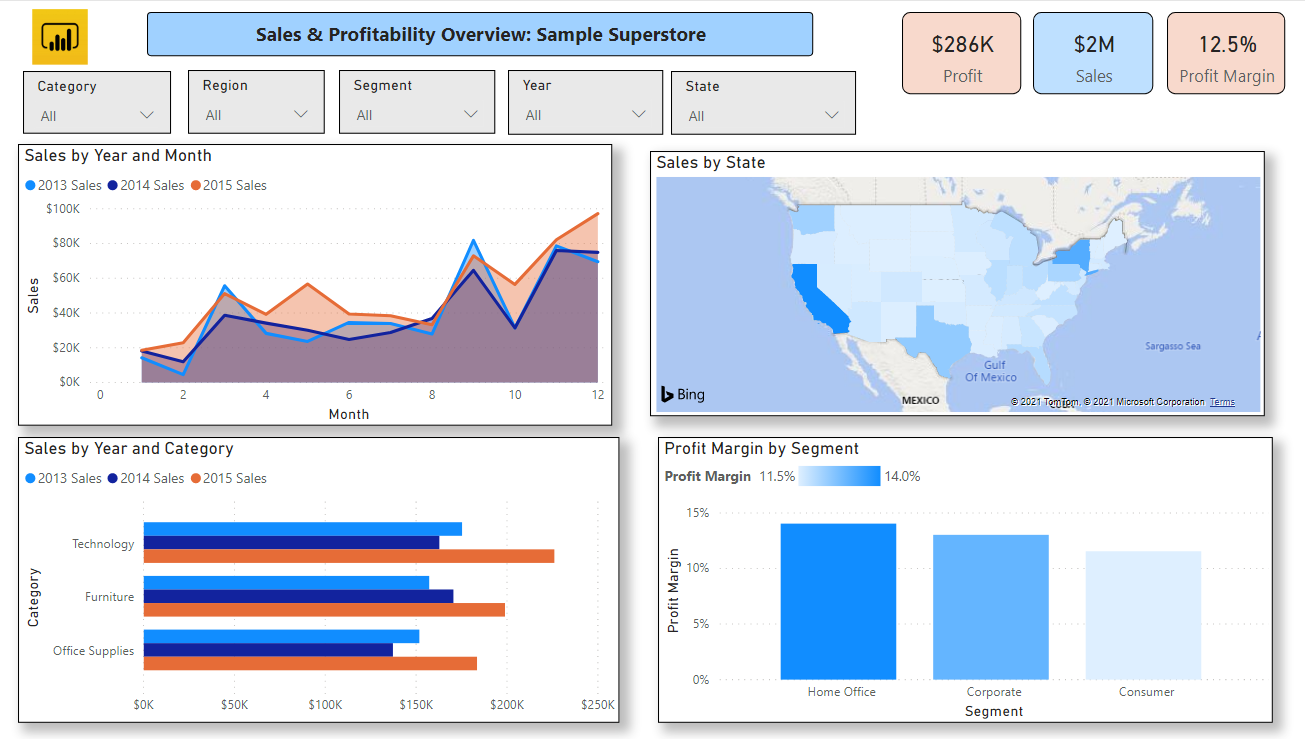The image size is (1305, 739).
Task: Click the Profit Margin gradient legend bar
Action: pos(838,476)
